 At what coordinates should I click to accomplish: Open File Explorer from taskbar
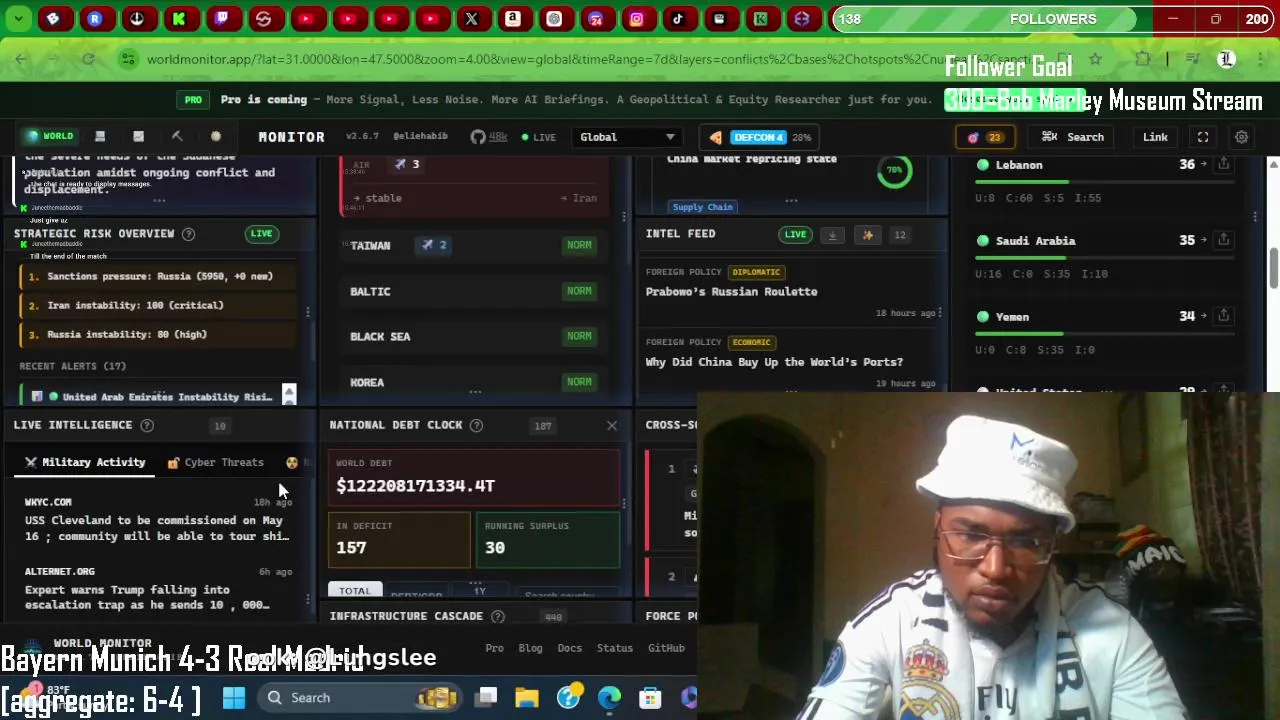coord(527,698)
